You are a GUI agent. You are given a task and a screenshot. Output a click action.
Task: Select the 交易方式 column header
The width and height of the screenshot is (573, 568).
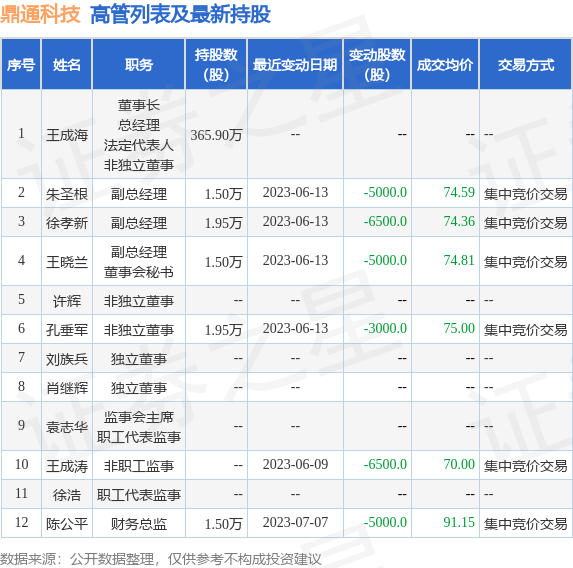point(525,65)
